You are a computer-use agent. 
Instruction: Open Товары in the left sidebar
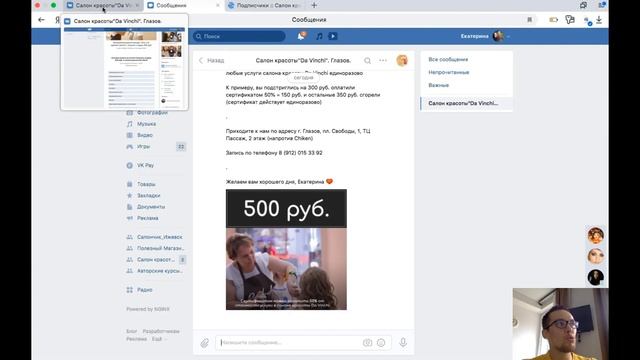coord(146,184)
